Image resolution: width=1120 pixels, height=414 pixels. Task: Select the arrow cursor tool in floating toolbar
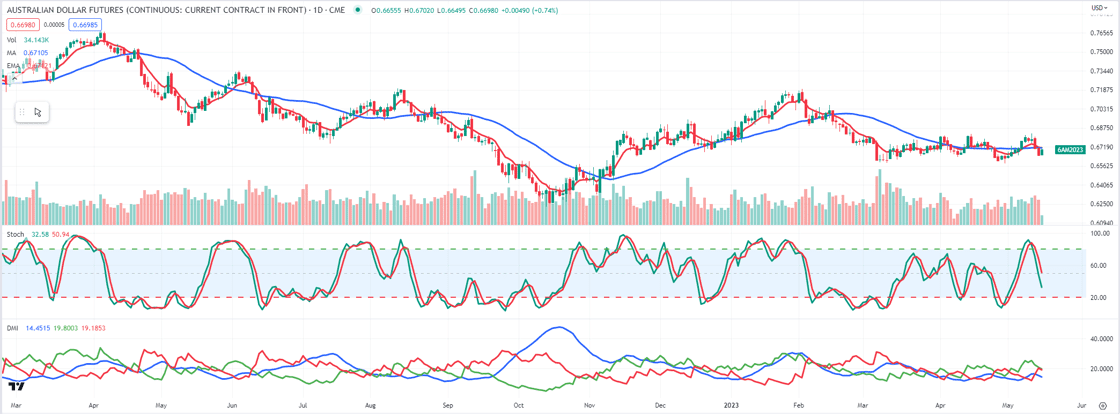coord(38,111)
